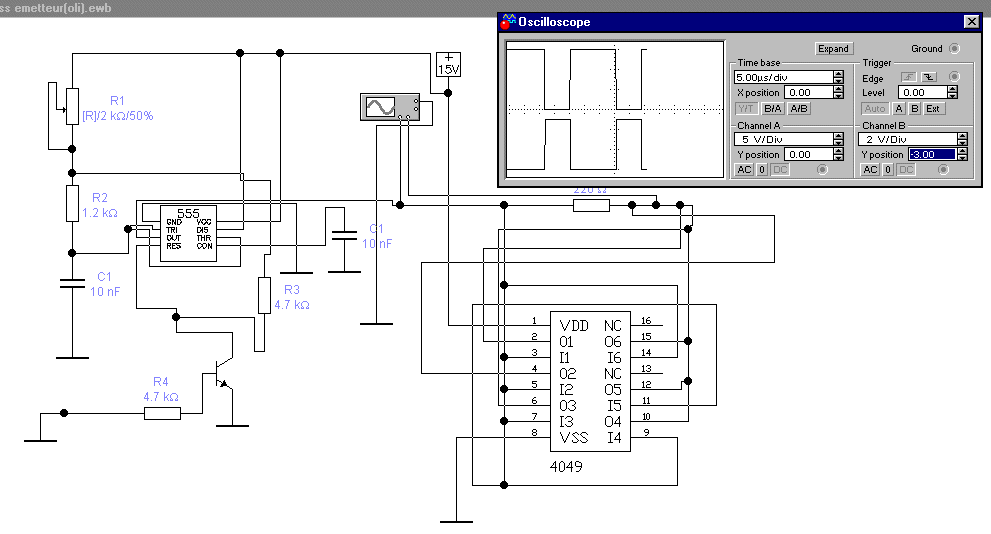This screenshot has height=534, width=991.
Task: Set trigger source to Ext
Action: point(932,108)
